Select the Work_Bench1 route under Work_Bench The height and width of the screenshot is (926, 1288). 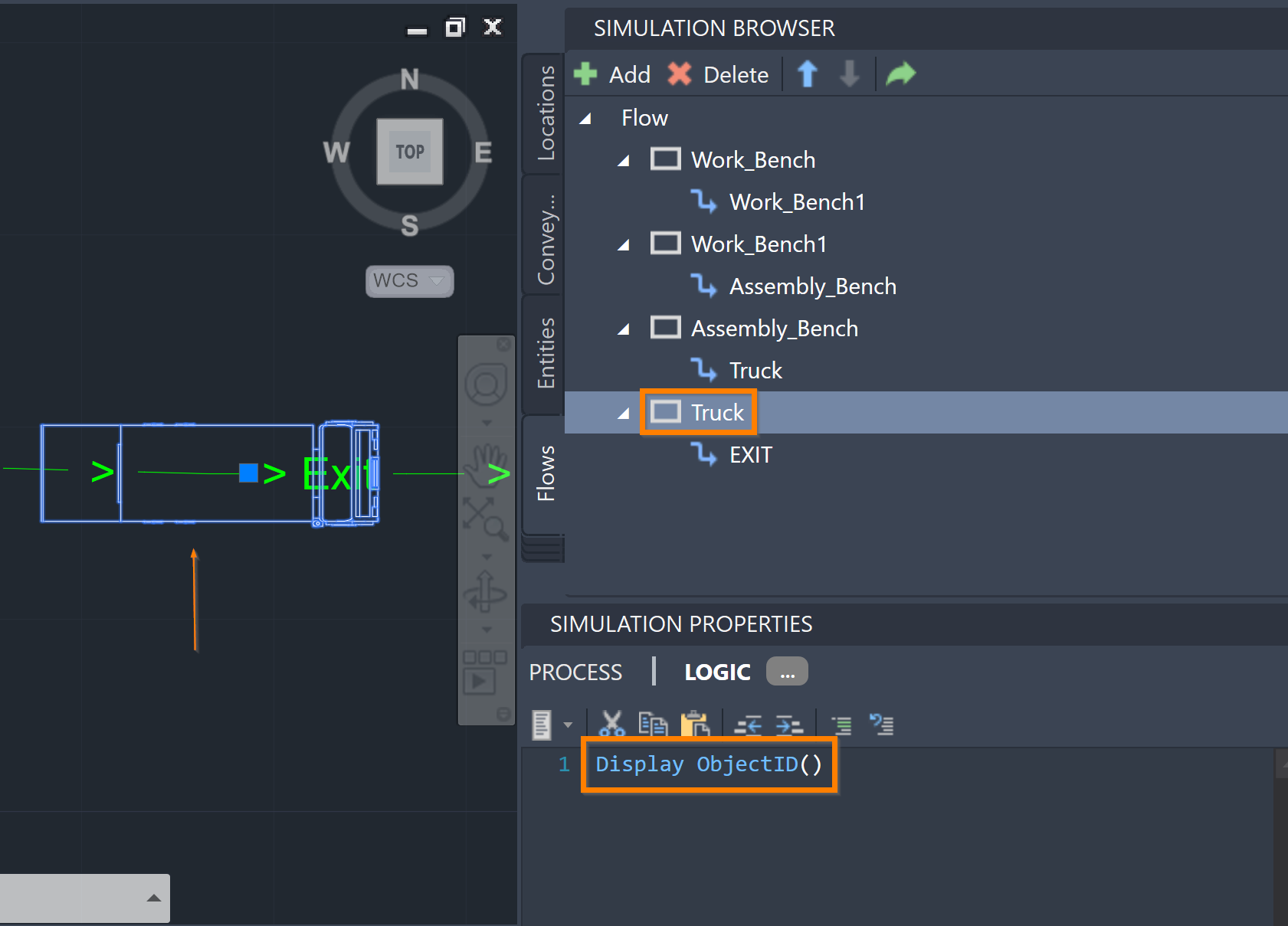click(x=797, y=201)
